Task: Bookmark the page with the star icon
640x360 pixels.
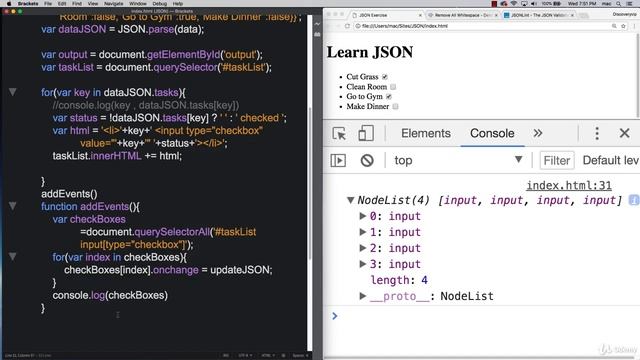Action: (623, 26)
